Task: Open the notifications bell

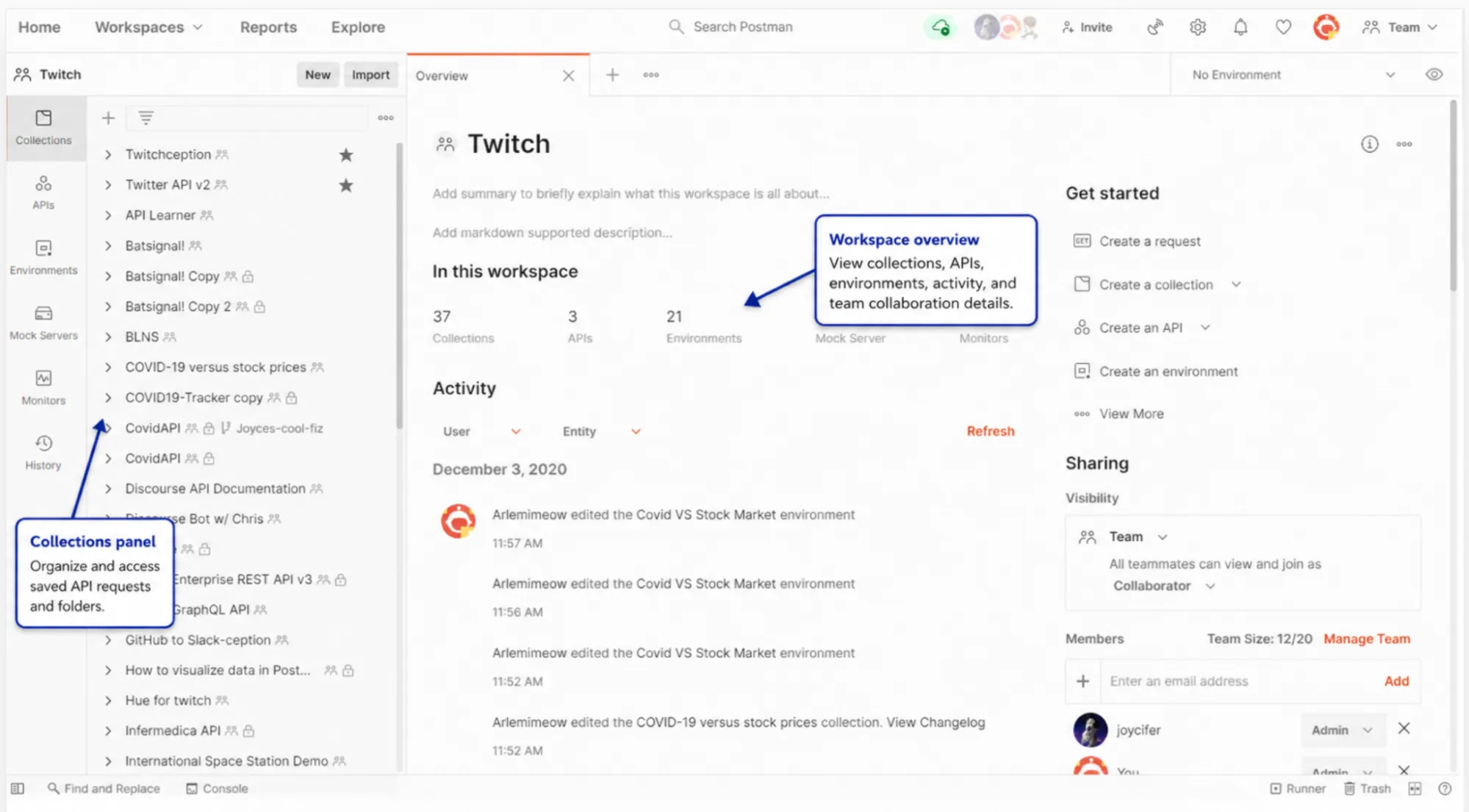Action: click(1240, 27)
